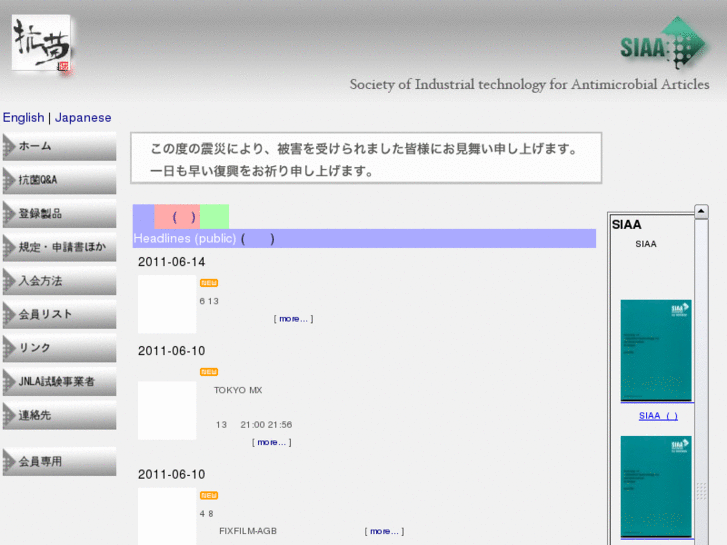This screenshot has width=727, height=545.
Task: Follow the SIAA ( ) link under brochure
Action: click(658, 416)
